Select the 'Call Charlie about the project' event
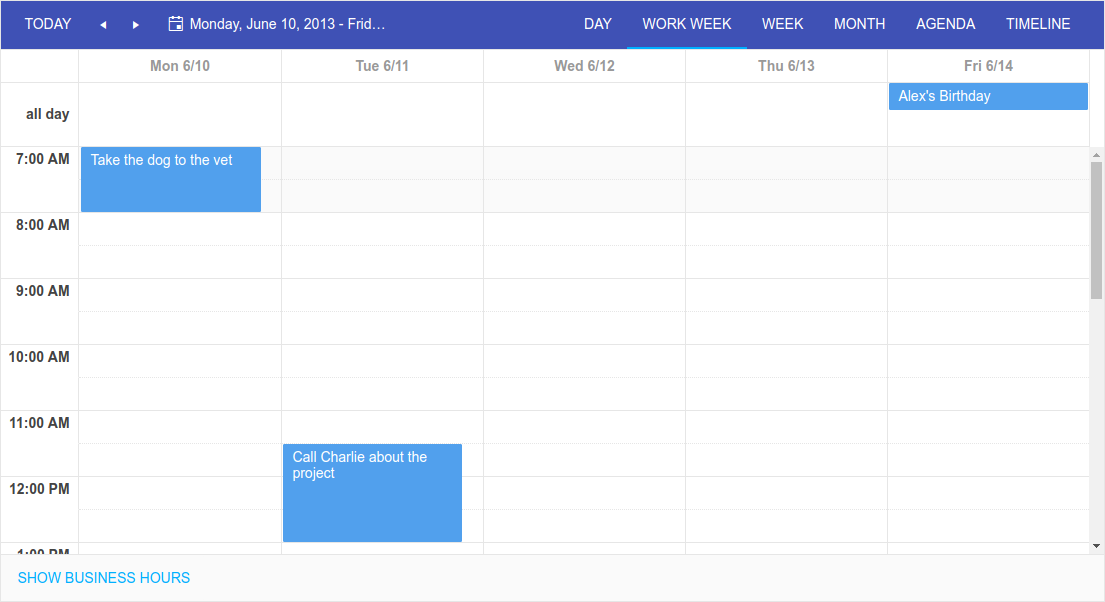1105x602 pixels. [372, 493]
